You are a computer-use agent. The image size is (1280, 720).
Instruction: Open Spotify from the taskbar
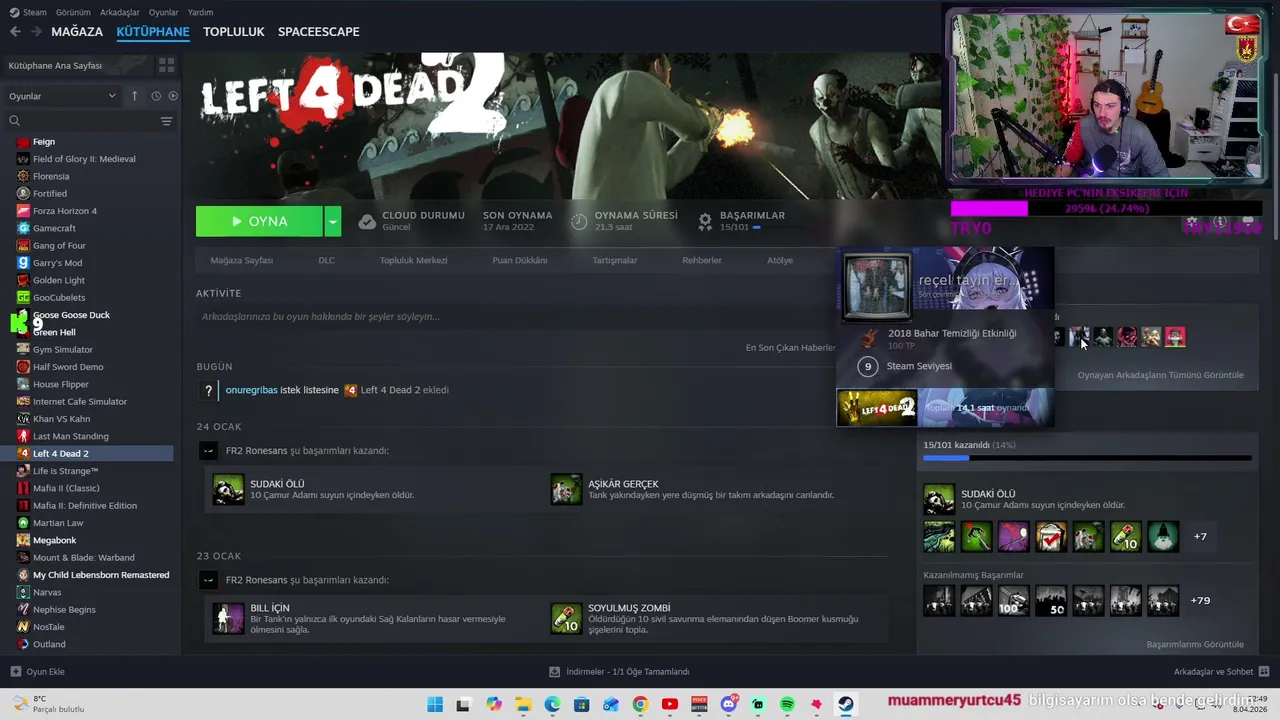pyautogui.click(x=787, y=705)
